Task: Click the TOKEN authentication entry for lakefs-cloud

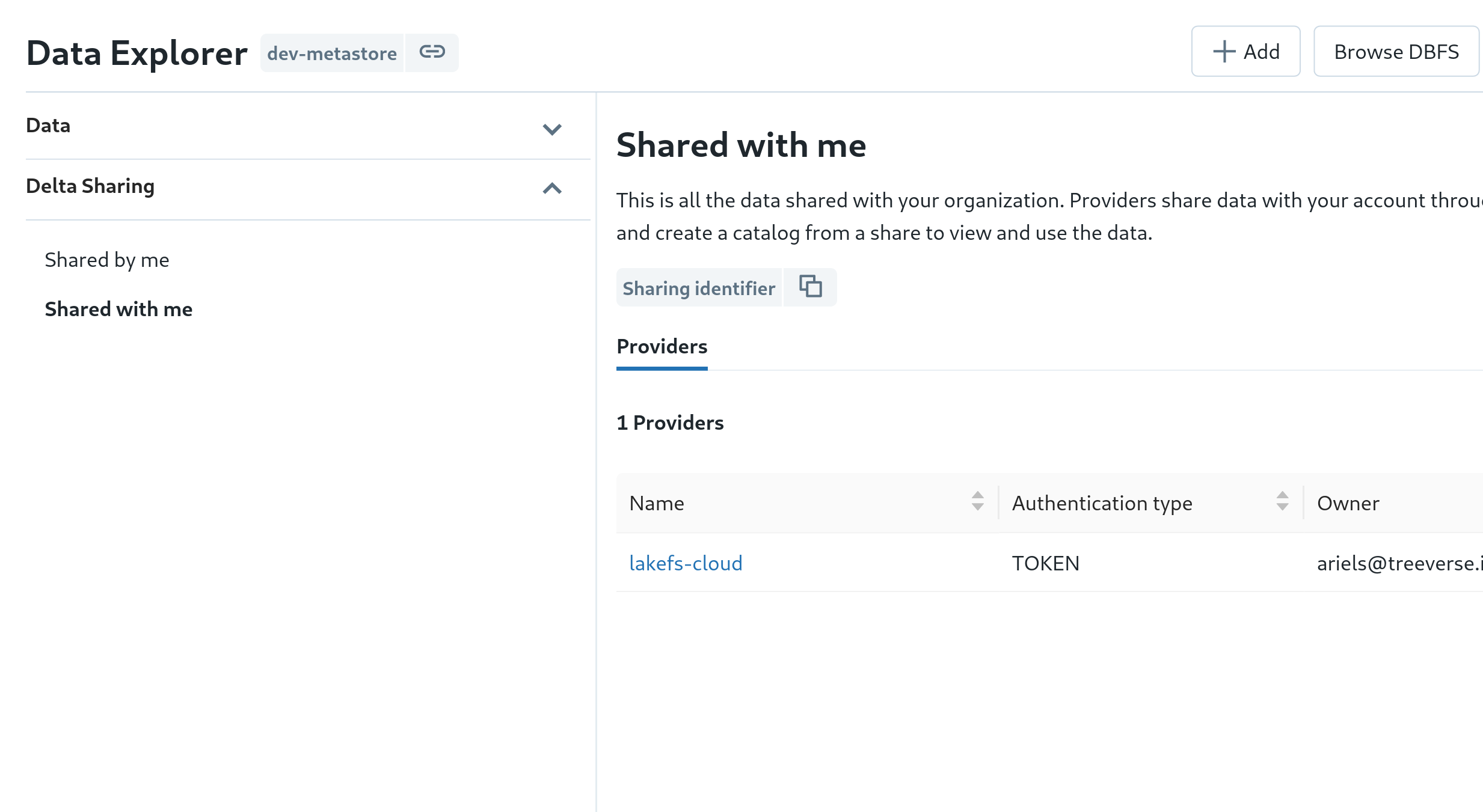Action: click(1045, 563)
